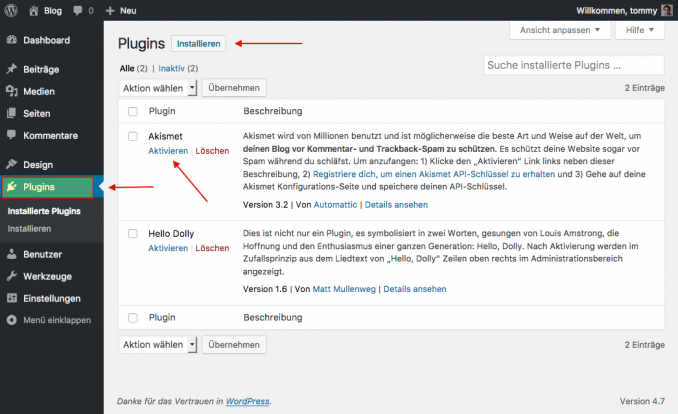Click the Kommentare speech bubble icon

coord(12,135)
